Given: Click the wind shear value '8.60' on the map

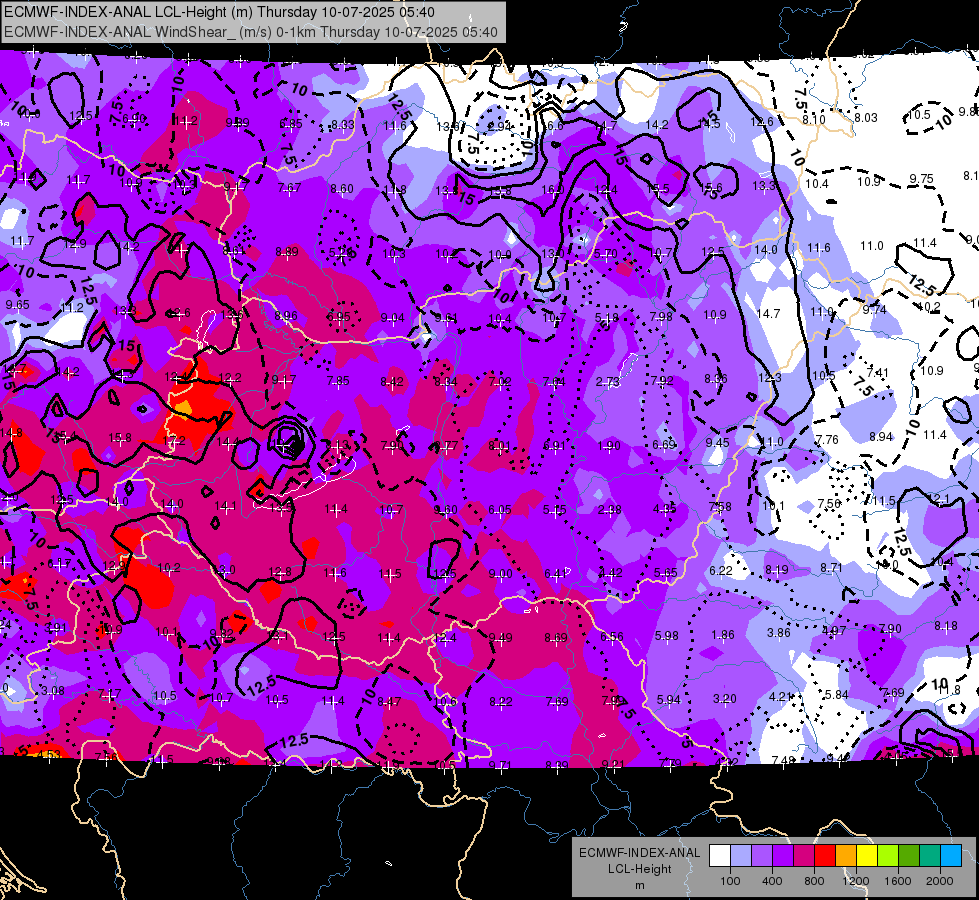Looking at the screenshot, I should pos(342,189).
